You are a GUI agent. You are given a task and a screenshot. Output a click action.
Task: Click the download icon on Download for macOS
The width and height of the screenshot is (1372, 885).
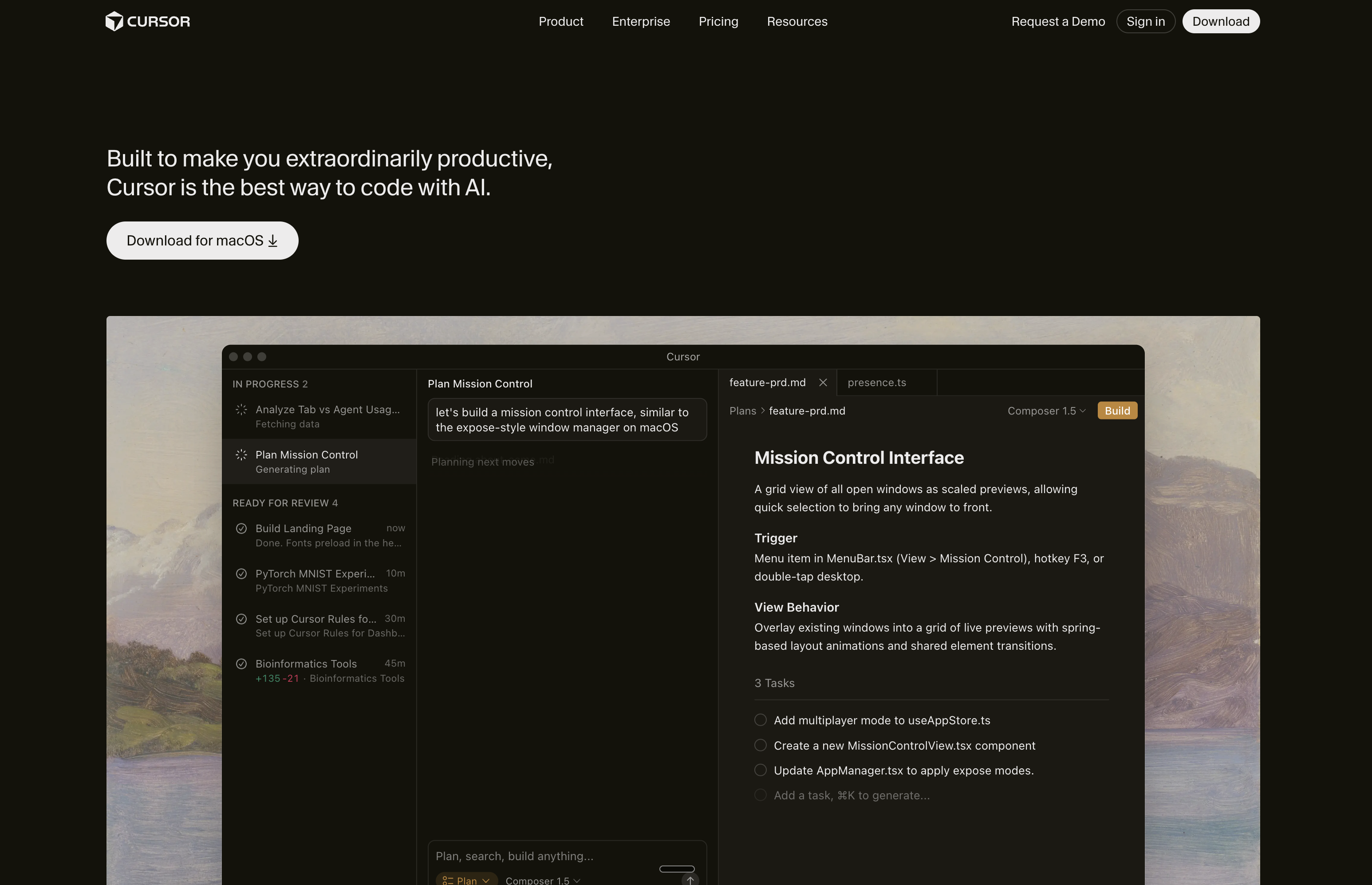272,241
